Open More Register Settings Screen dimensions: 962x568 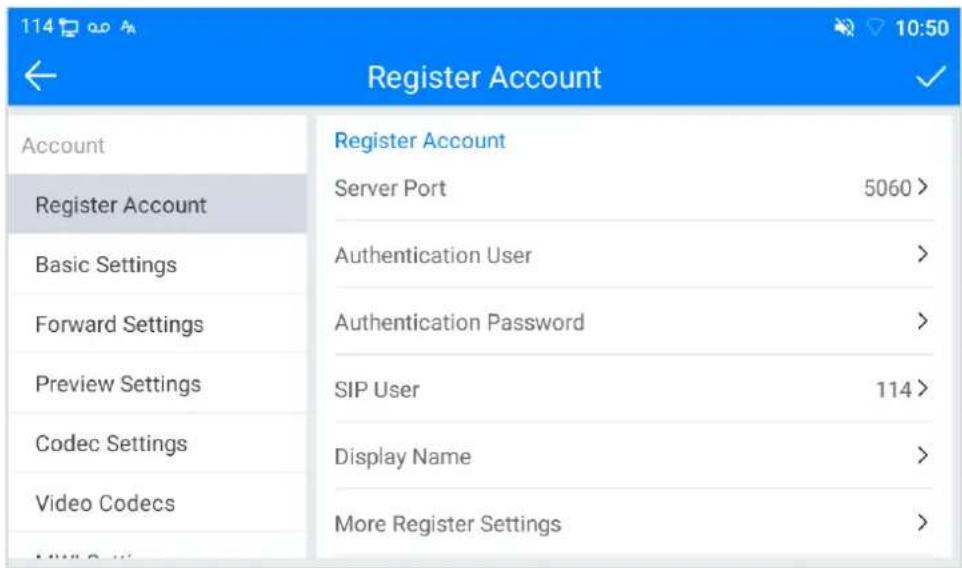click(634, 523)
